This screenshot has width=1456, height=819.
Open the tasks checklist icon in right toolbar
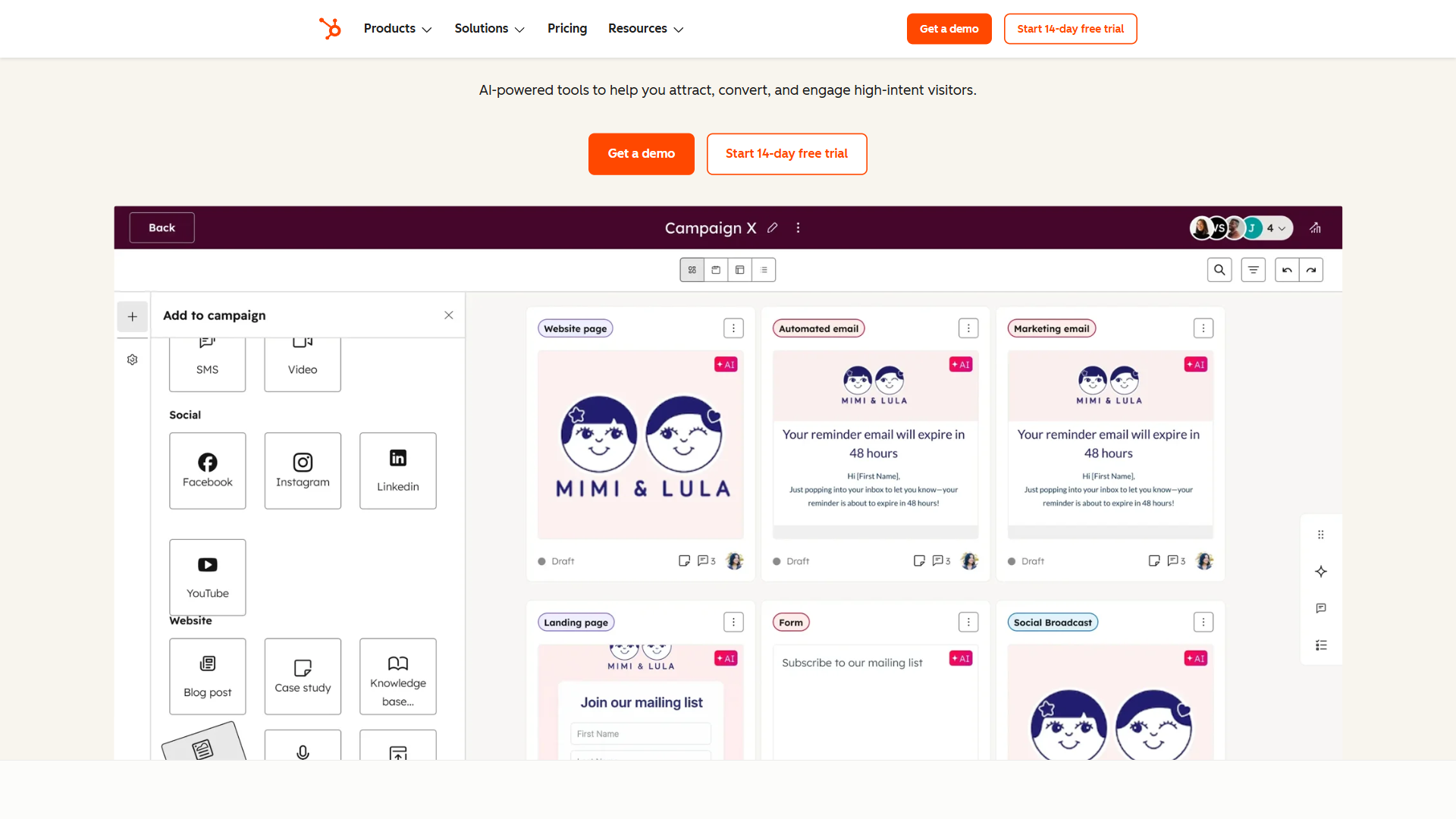coord(1321,645)
